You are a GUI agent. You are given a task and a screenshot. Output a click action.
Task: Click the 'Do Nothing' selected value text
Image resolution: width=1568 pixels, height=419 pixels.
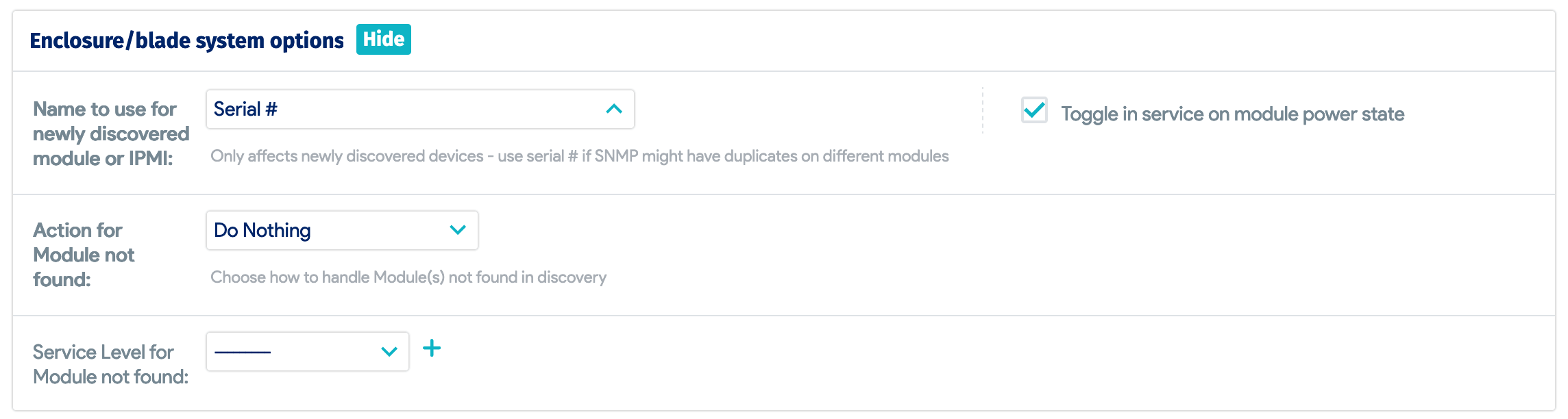(262, 230)
